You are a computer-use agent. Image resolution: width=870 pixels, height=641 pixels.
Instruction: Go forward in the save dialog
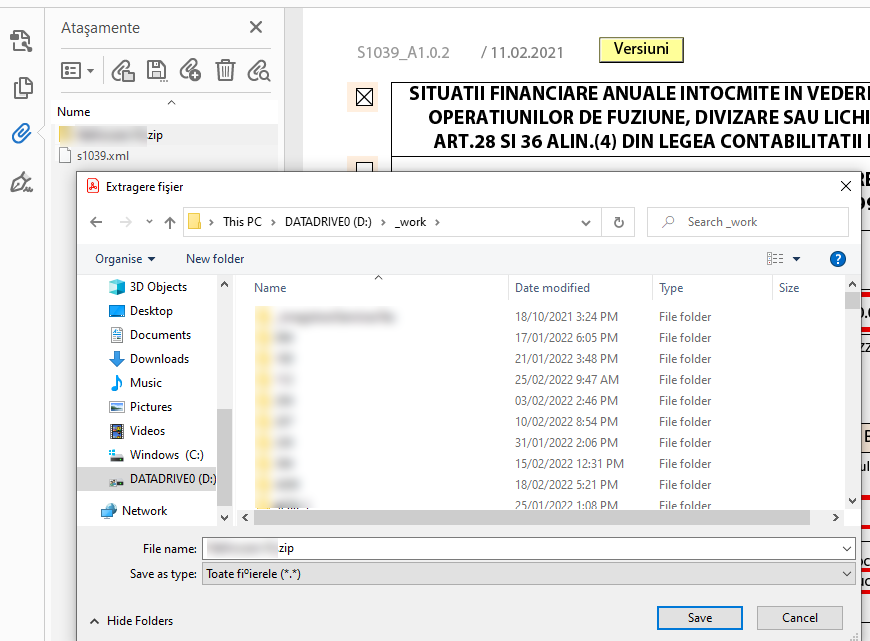pos(126,222)
